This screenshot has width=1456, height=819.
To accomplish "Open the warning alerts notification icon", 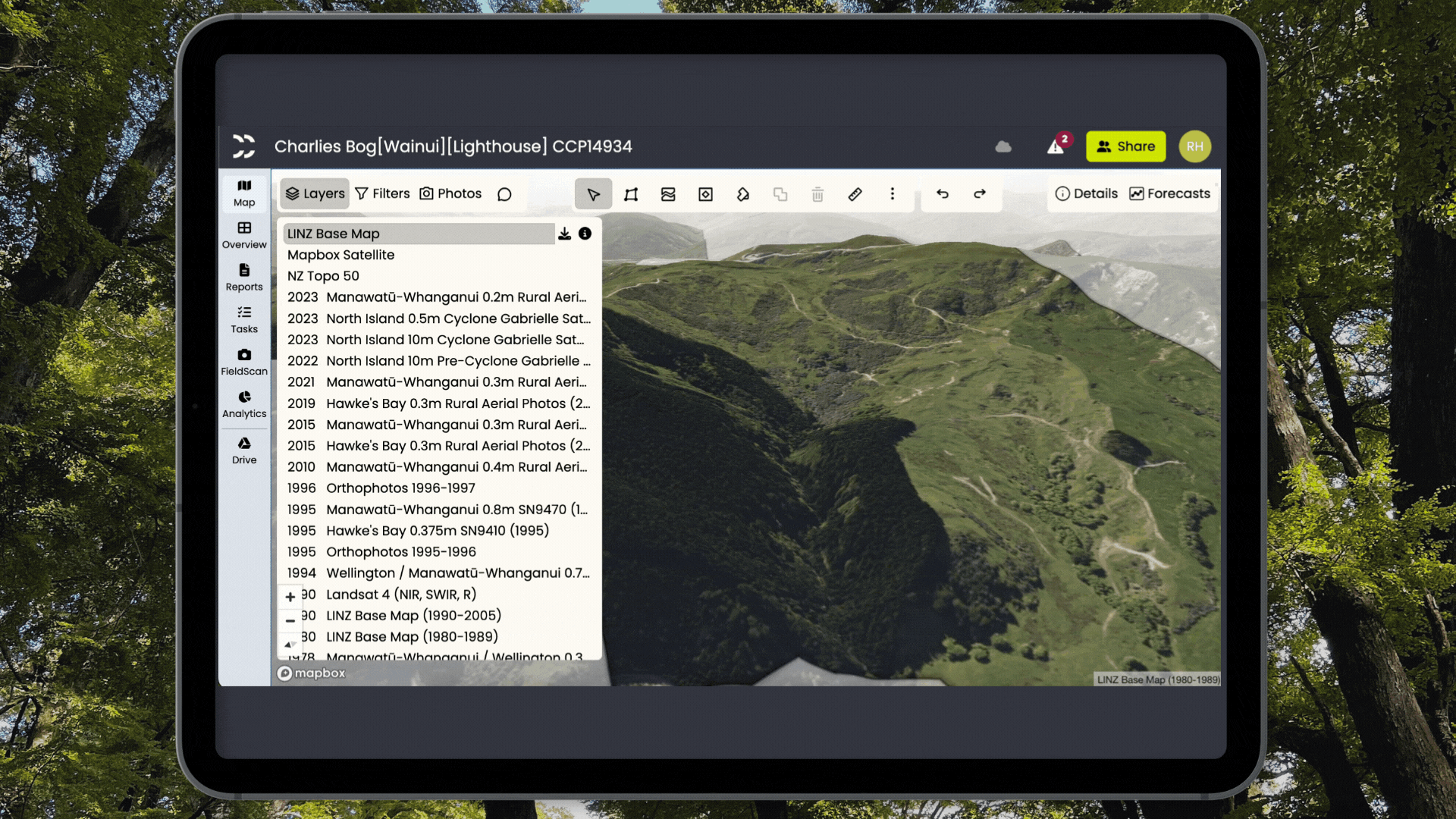I will tap(1056, 146).
